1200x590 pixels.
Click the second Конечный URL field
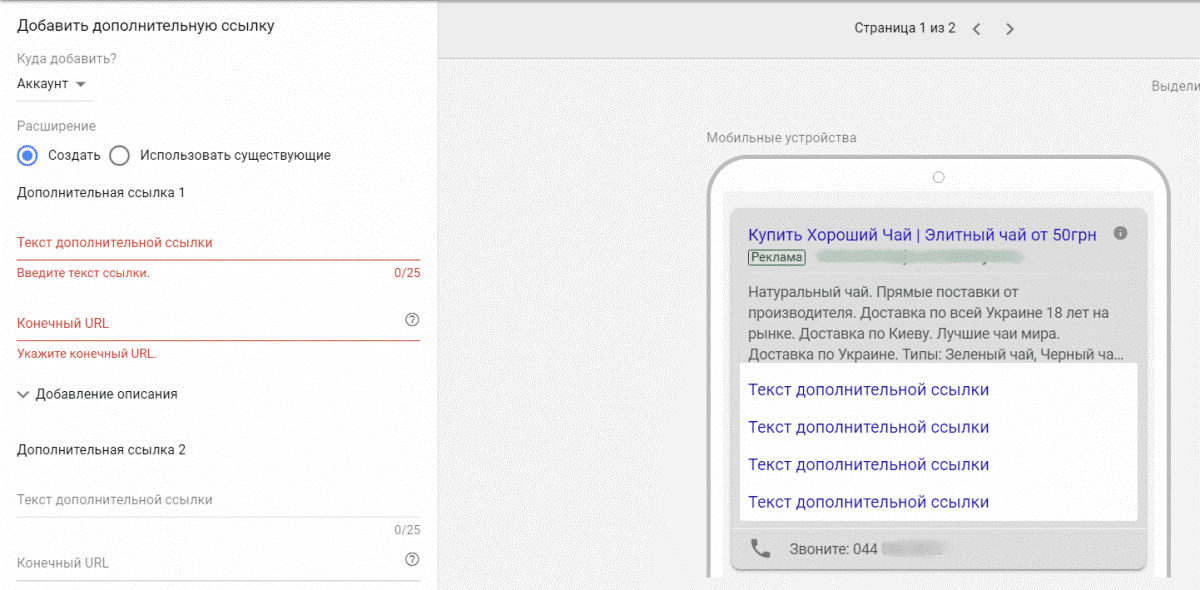pyautogui.click(x=200, y=563)
